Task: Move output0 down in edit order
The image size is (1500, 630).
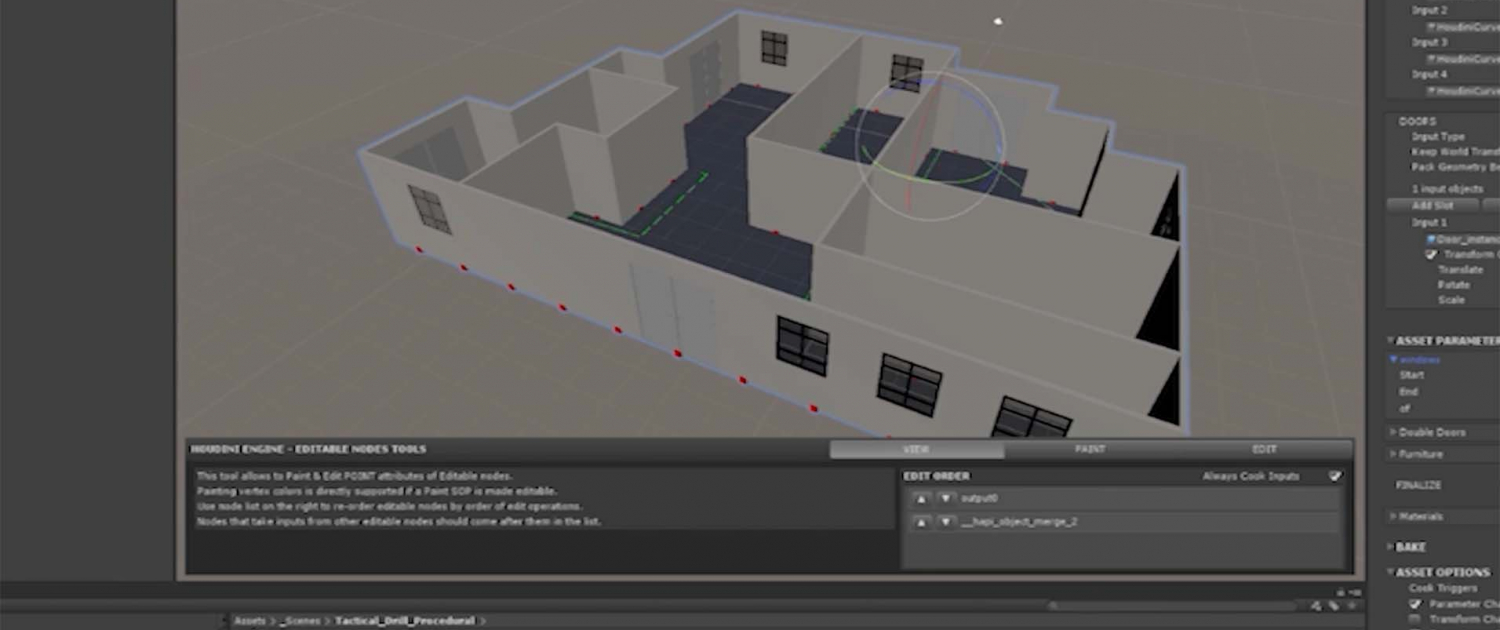Action: 945,498
